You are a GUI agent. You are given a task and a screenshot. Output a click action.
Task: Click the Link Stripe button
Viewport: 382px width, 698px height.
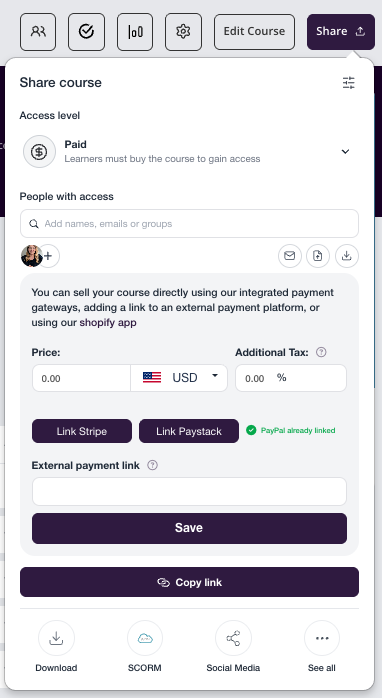(82, 431)
